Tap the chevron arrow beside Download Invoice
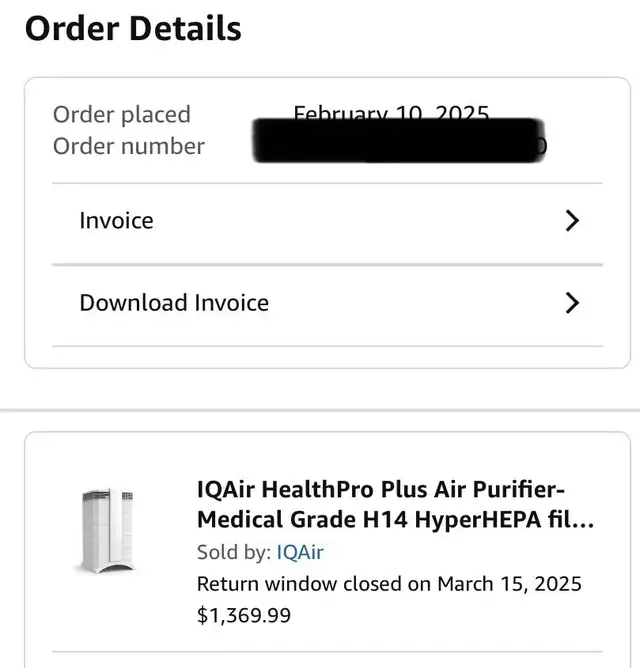This screenshot has height=668, width=640. (572, 303)
